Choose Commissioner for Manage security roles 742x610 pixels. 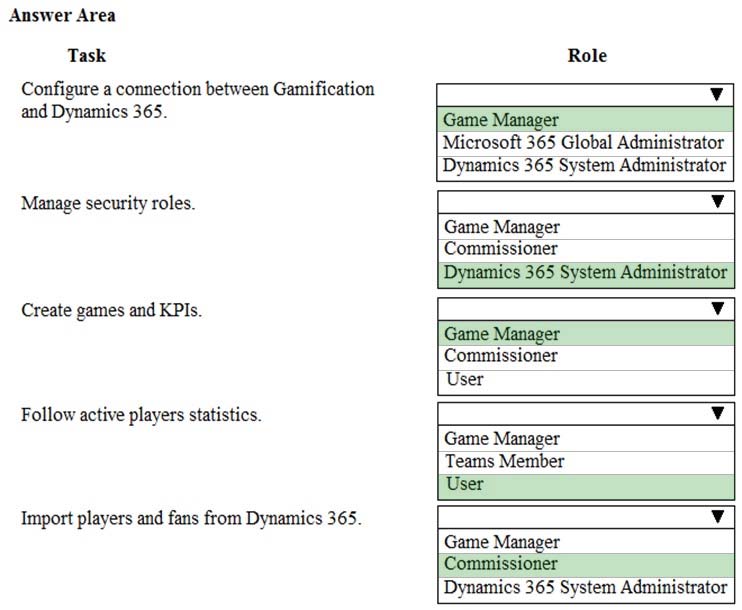point(586,249)
